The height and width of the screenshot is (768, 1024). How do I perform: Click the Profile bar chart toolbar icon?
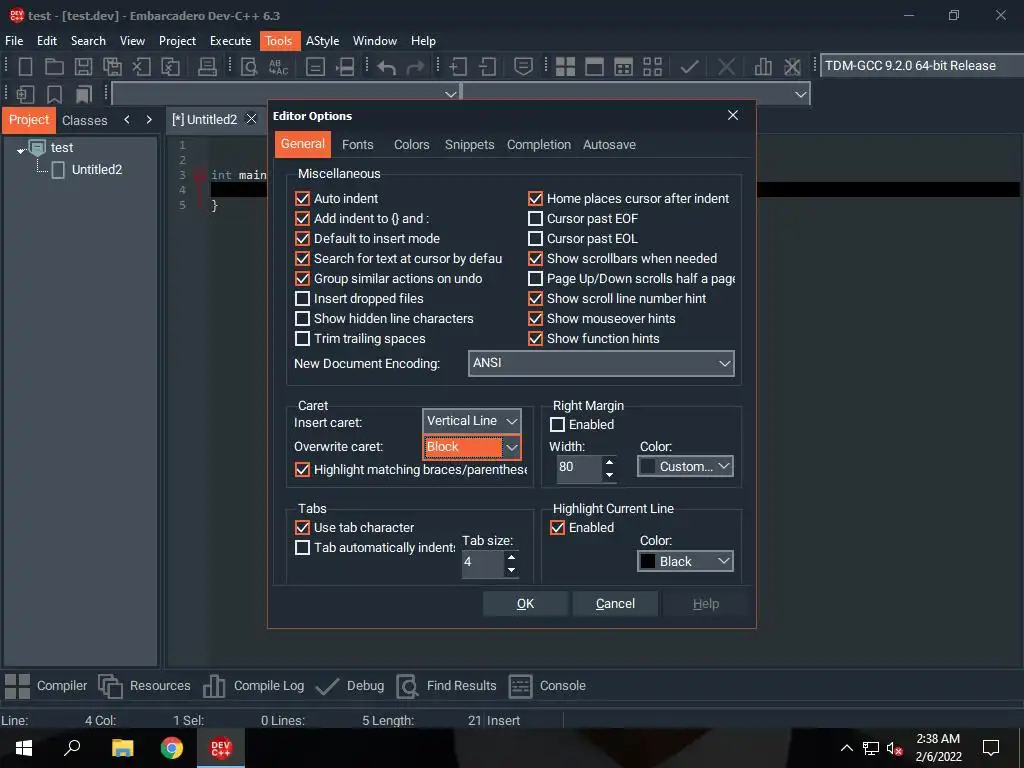coord(763,67)
